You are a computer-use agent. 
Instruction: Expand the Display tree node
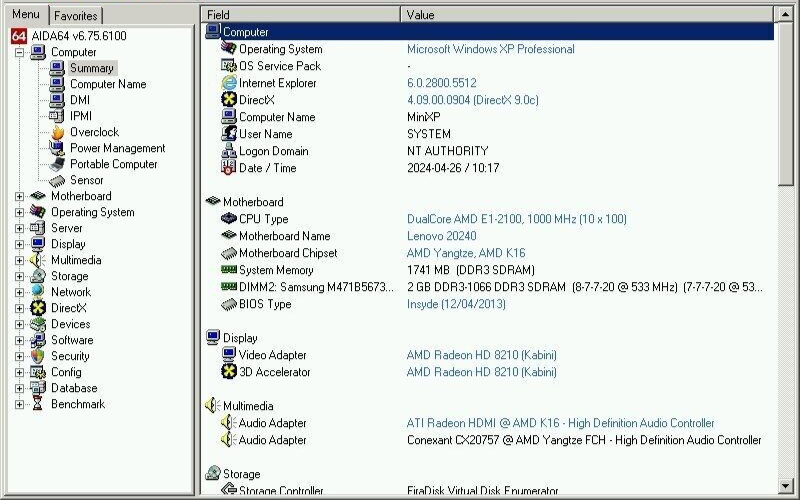coord(19,244)
